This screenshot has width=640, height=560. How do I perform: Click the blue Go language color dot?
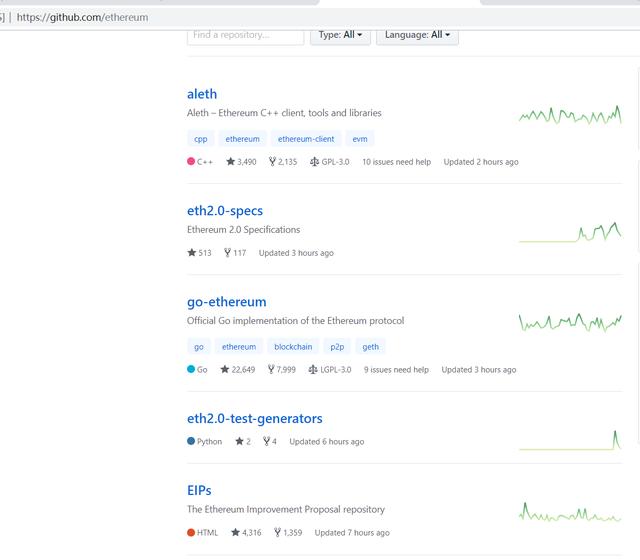coord(191,369)
